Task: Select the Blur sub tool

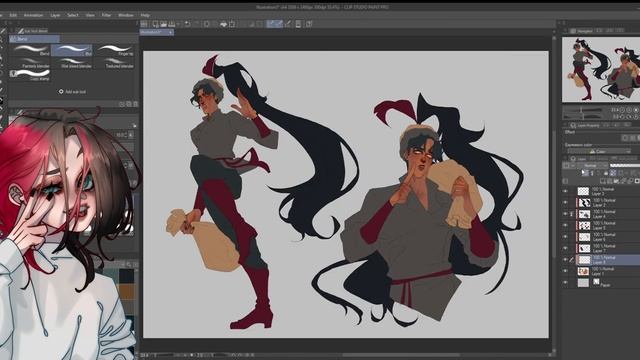Action: pyautogui.click(x=72, y=50)
